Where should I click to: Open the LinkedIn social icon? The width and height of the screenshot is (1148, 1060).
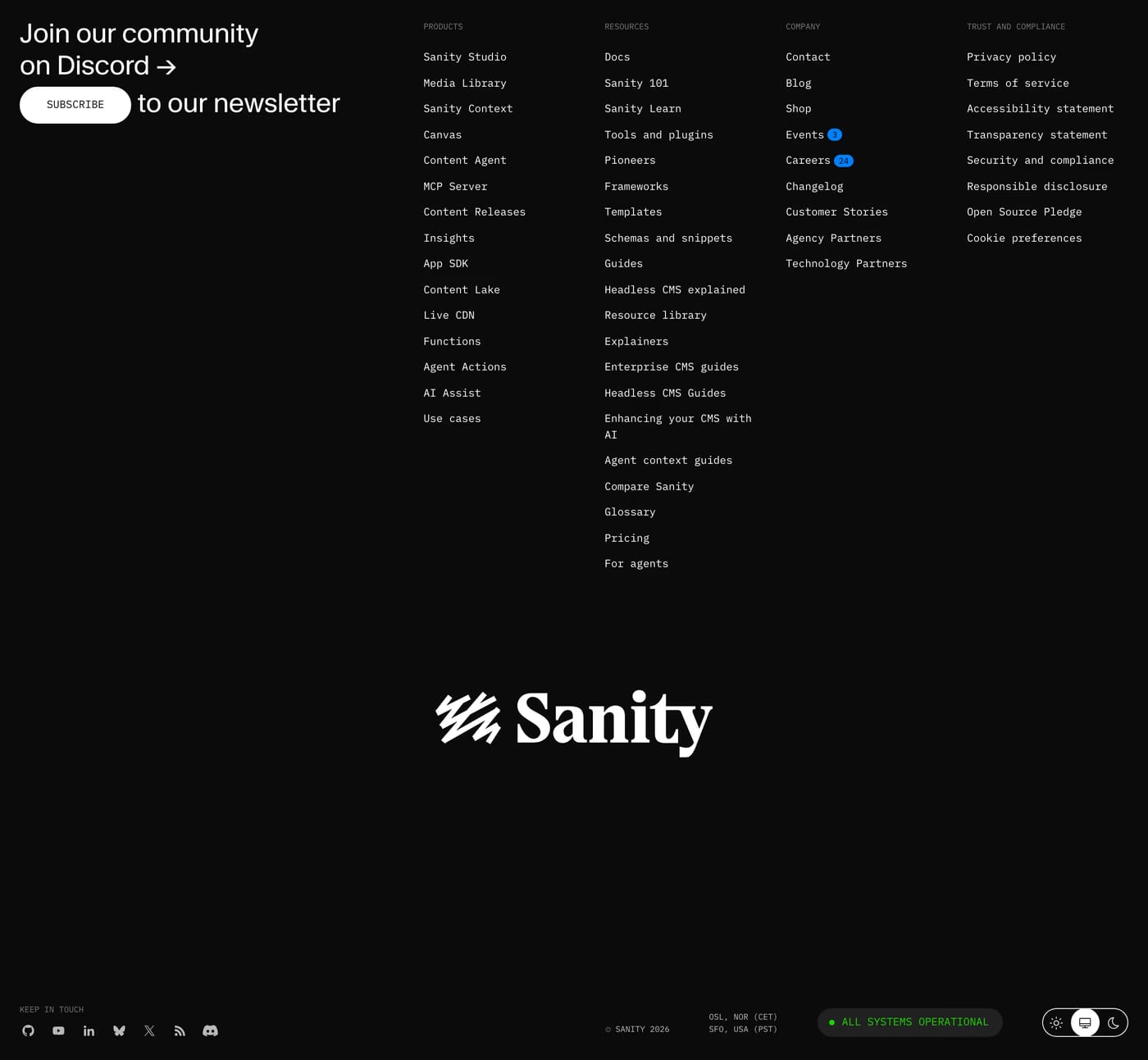[x=89, y=1030]
